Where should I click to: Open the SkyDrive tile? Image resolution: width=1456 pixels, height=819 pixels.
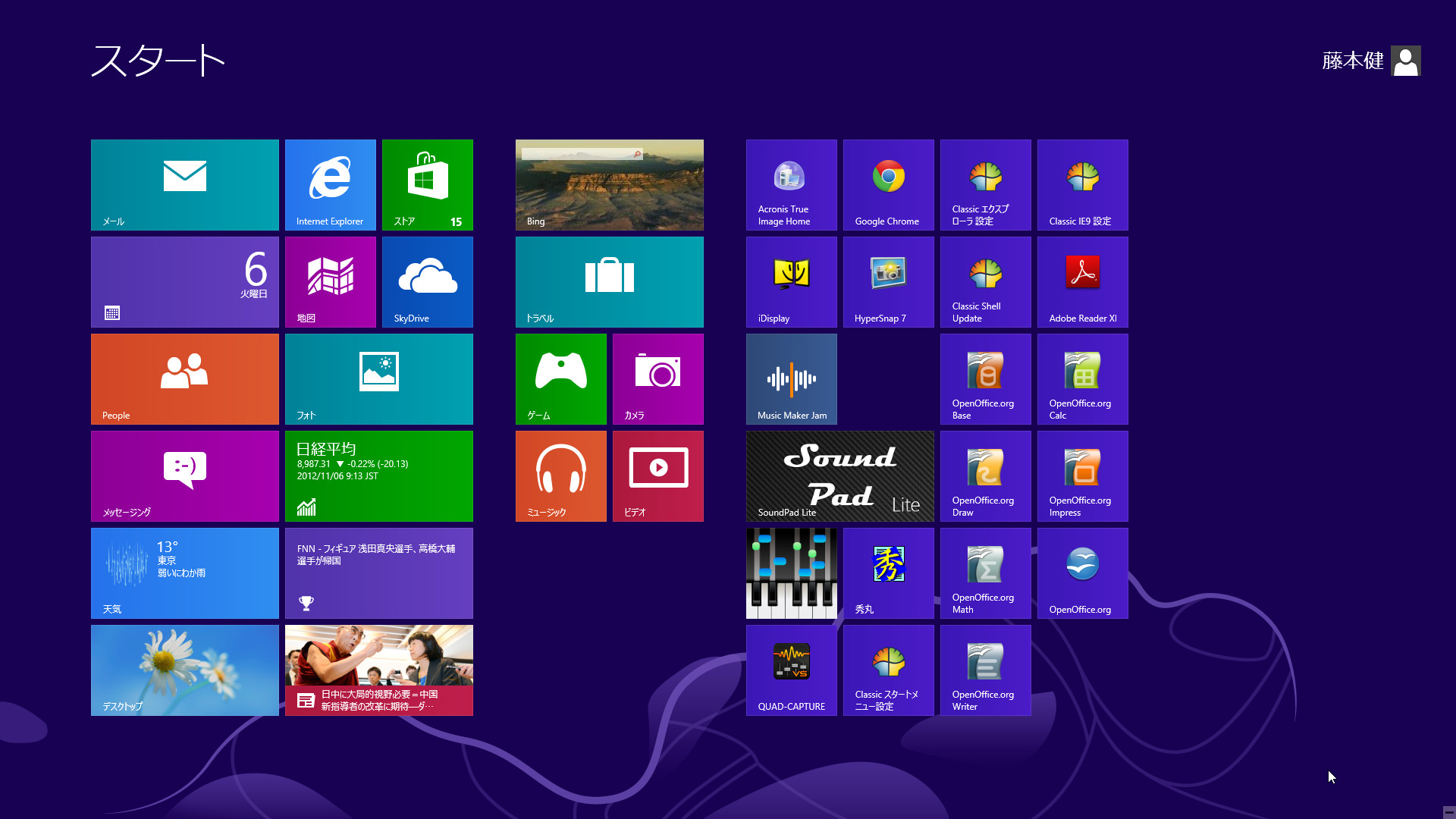point(428,282)
